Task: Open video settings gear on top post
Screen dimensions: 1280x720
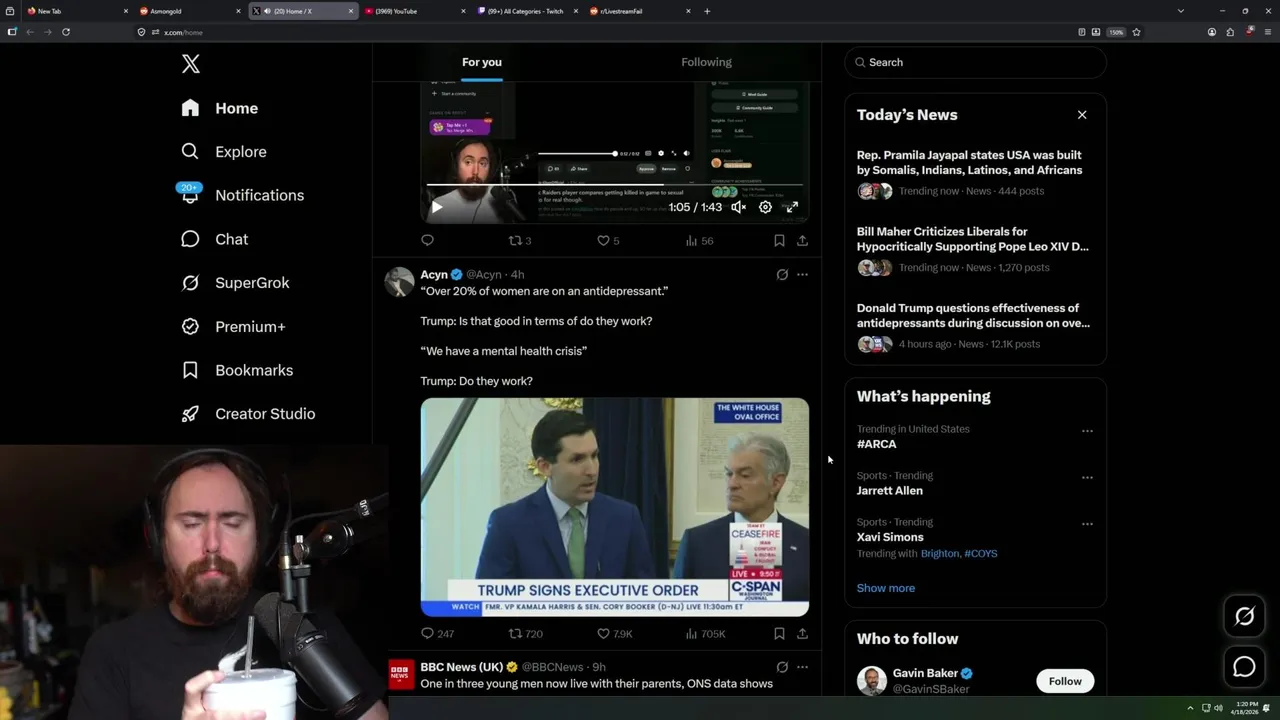Action: pyautogui.click(x=765, y=207)
